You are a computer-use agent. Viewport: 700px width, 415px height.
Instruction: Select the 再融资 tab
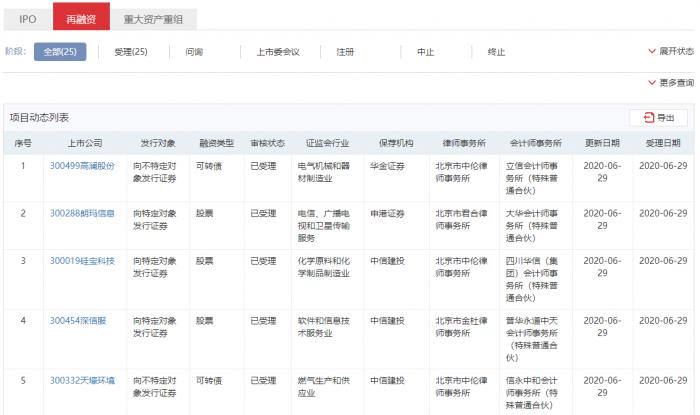coord(81,18)
